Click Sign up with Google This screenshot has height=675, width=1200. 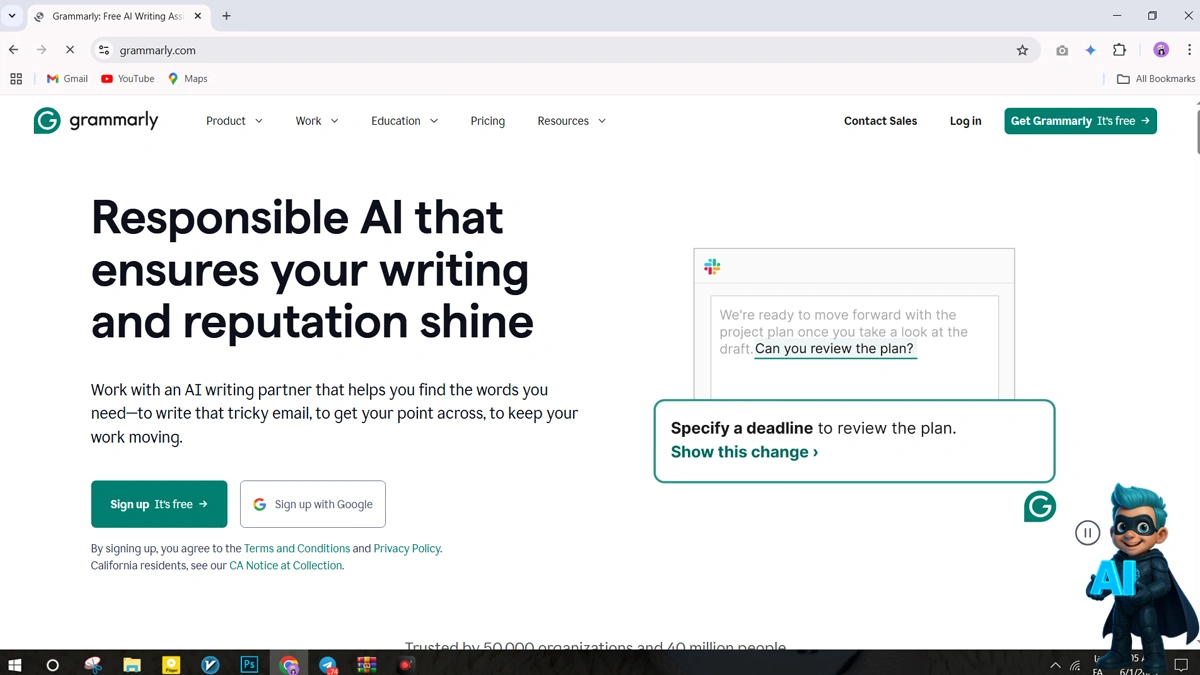click(x=313, y=504)
